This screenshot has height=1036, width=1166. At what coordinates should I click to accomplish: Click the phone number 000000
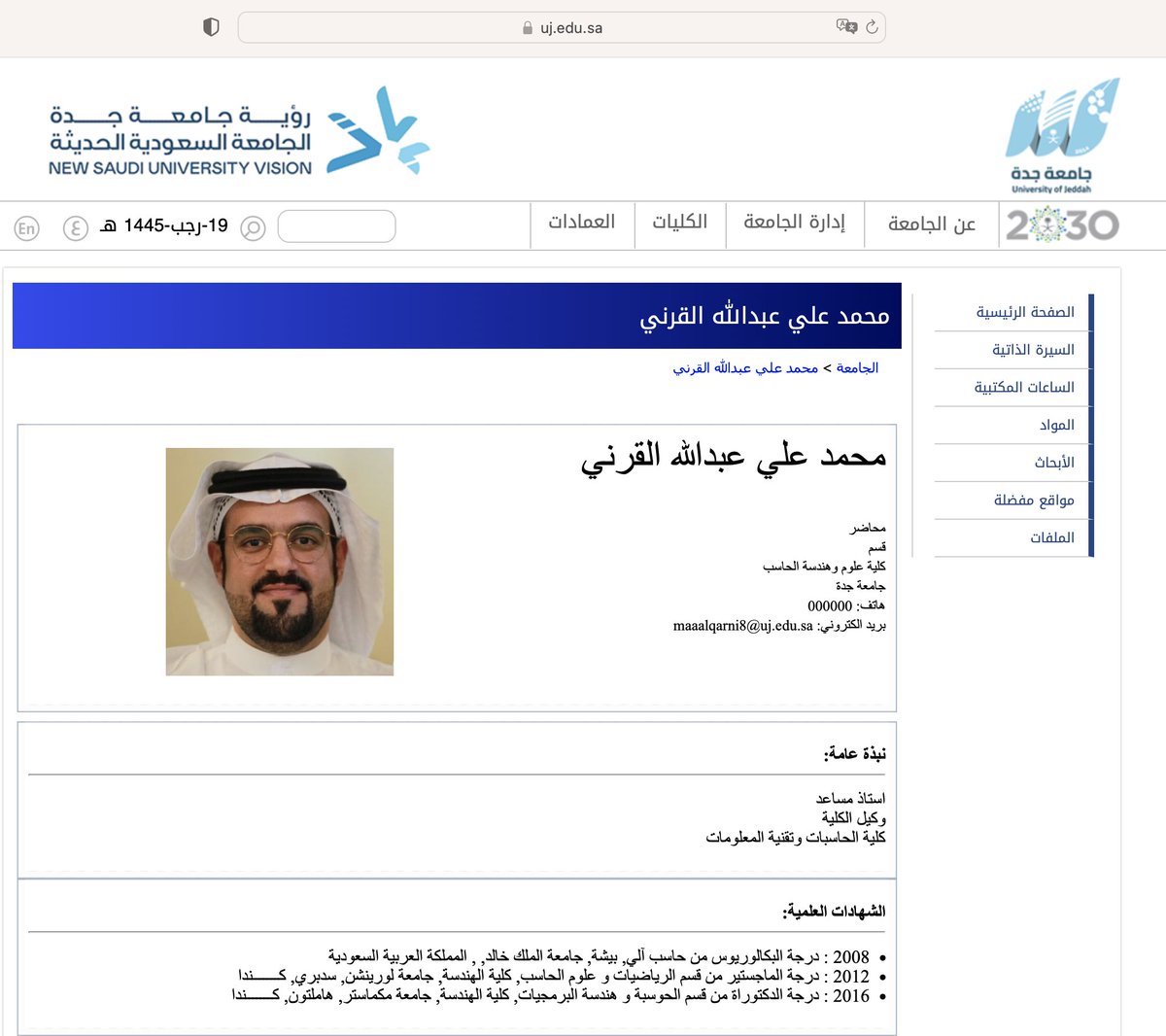830,606
